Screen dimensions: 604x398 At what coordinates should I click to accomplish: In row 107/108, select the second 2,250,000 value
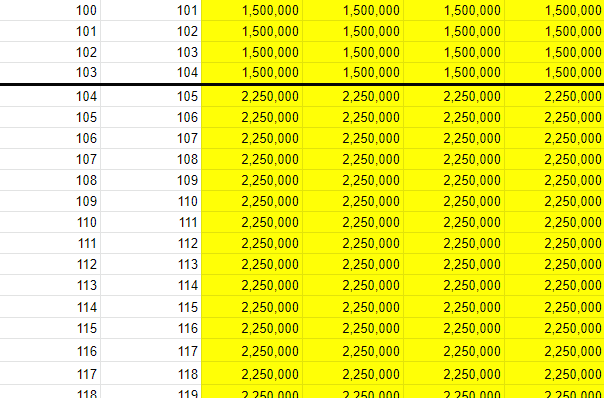[x=353, y=159]
